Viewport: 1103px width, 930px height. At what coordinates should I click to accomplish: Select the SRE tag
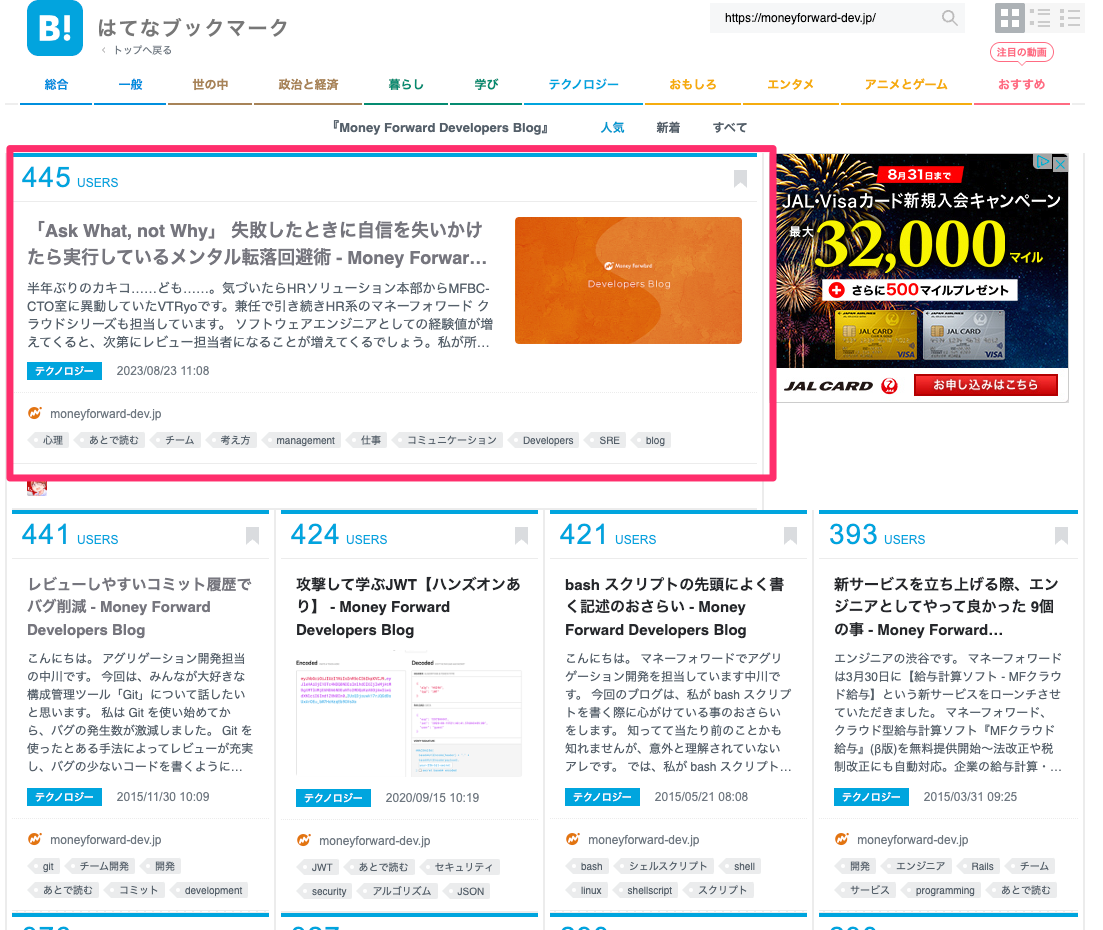(x=606, y=440)
